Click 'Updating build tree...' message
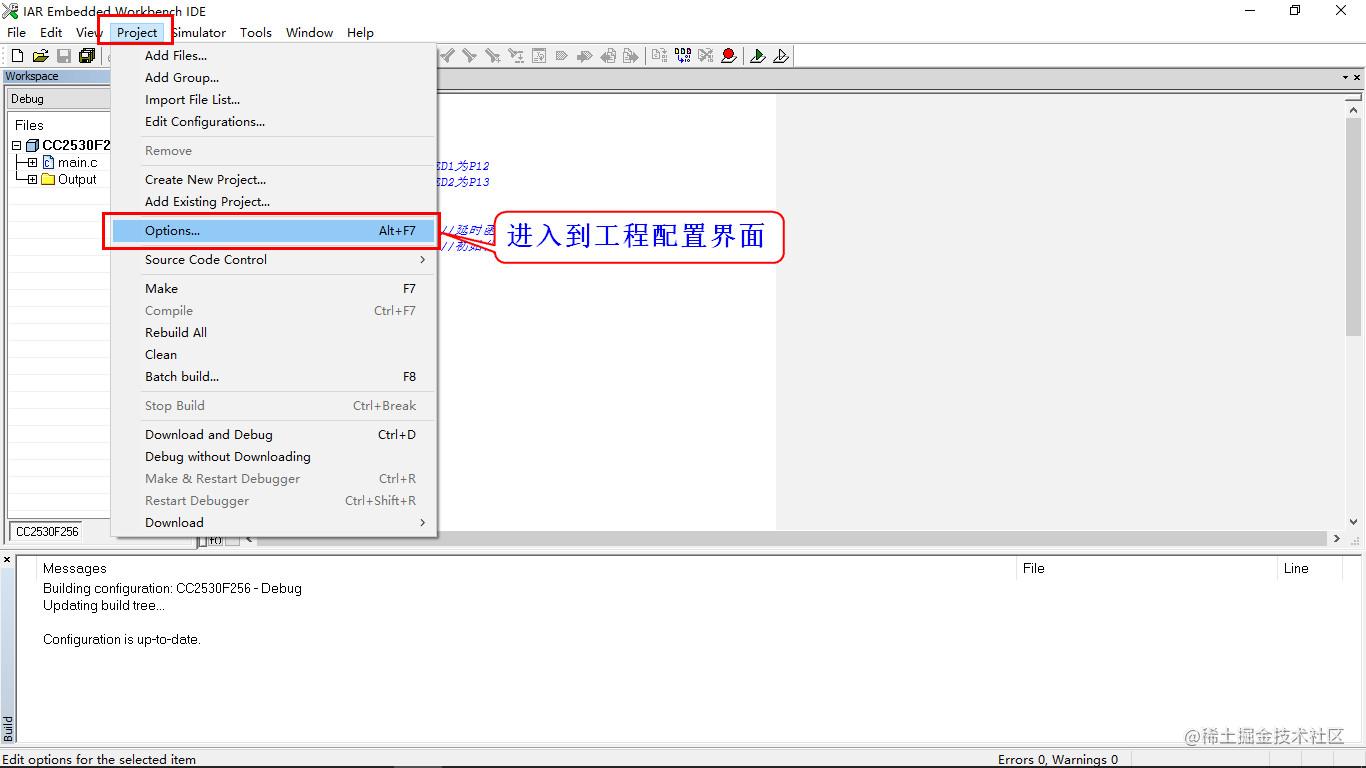Viewport: 1366px width, 768px height. pos(104,605)
